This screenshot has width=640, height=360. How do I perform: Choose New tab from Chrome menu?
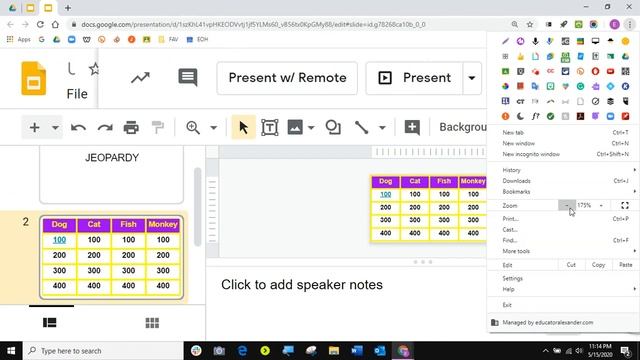tap(563, 133)
